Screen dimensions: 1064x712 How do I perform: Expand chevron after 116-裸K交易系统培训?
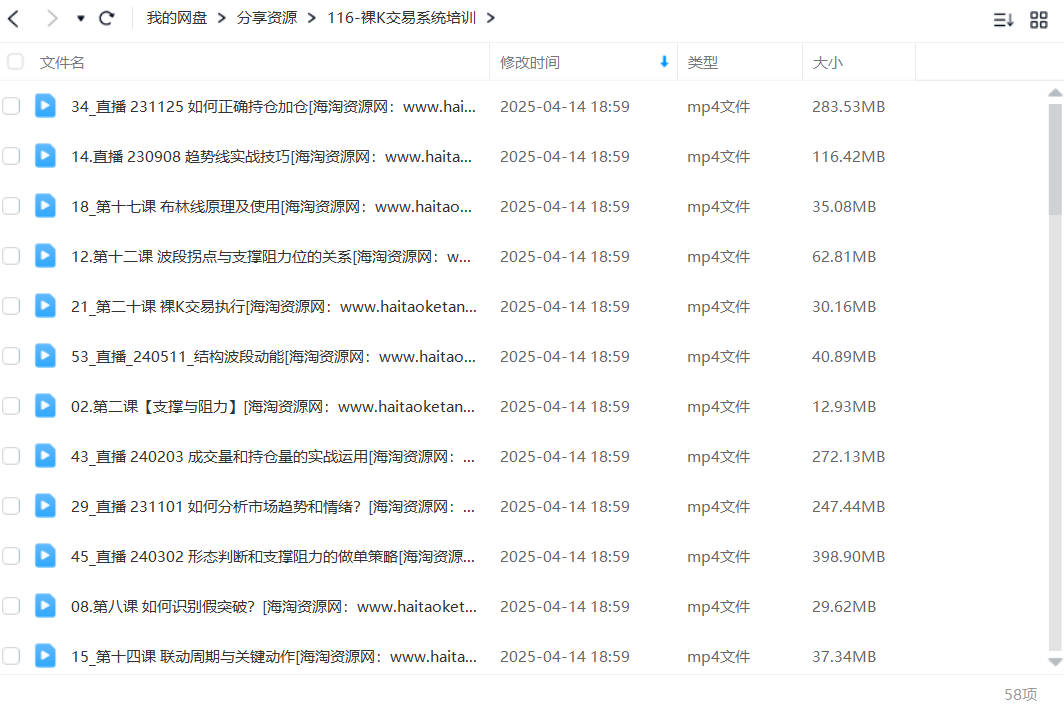point(491,18)
